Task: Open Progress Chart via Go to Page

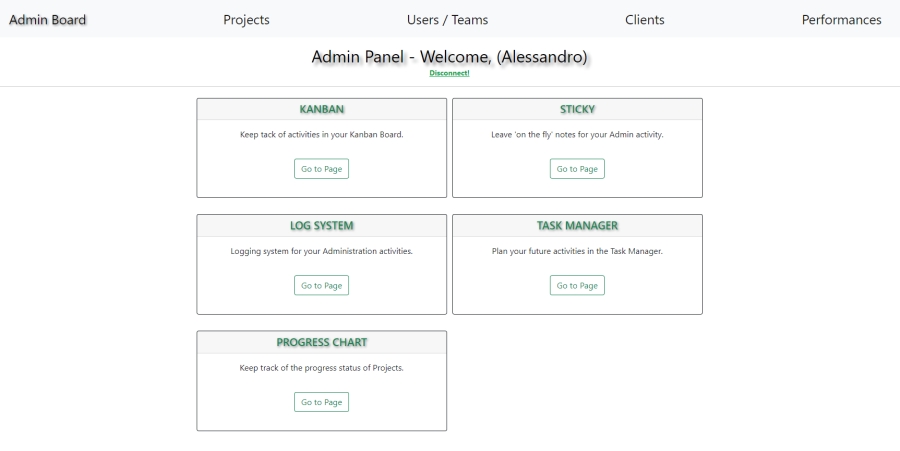Action: click(321, 402)
